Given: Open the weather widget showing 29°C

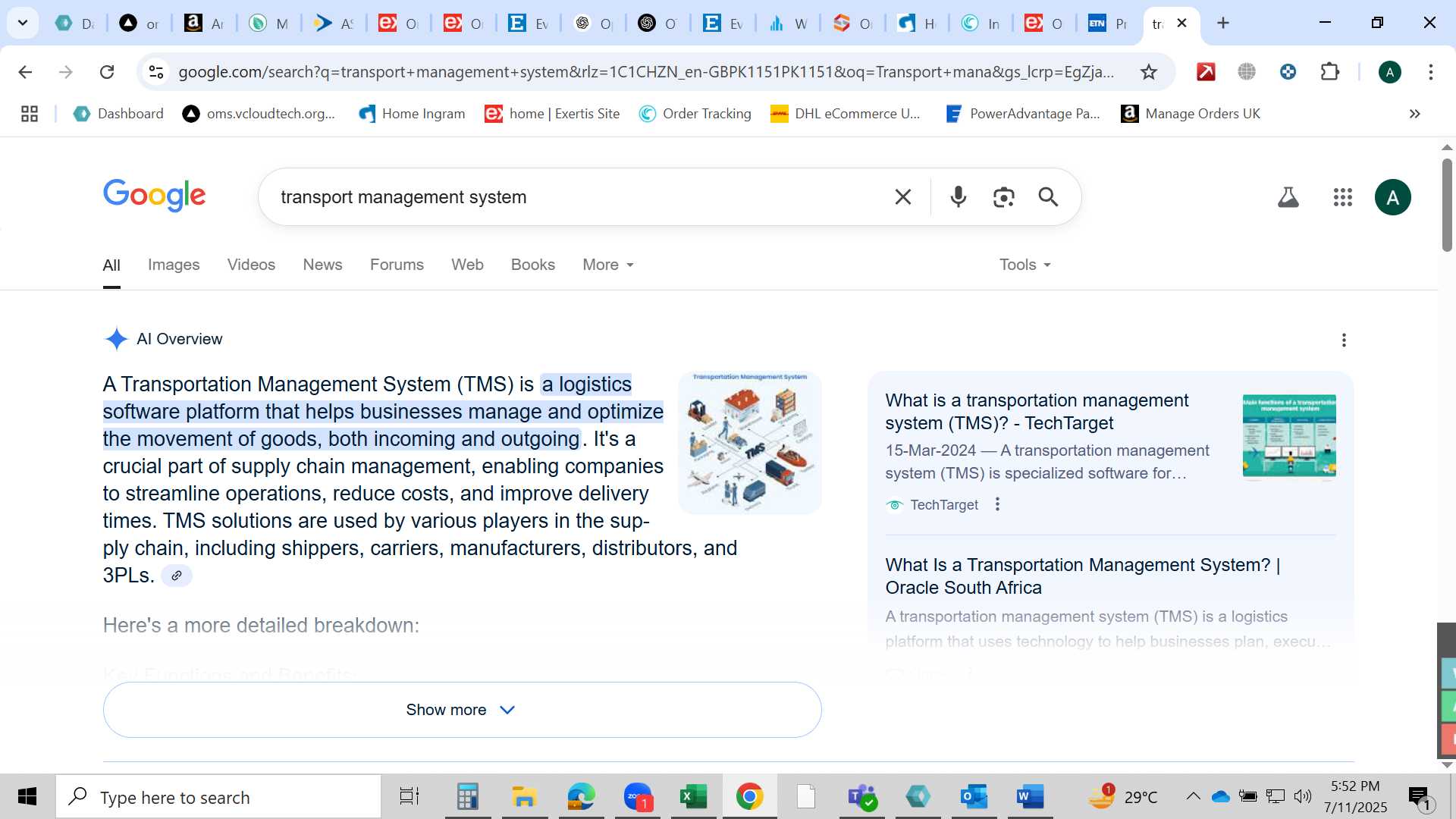Looking at the screenshot, I should [1122, 797].
